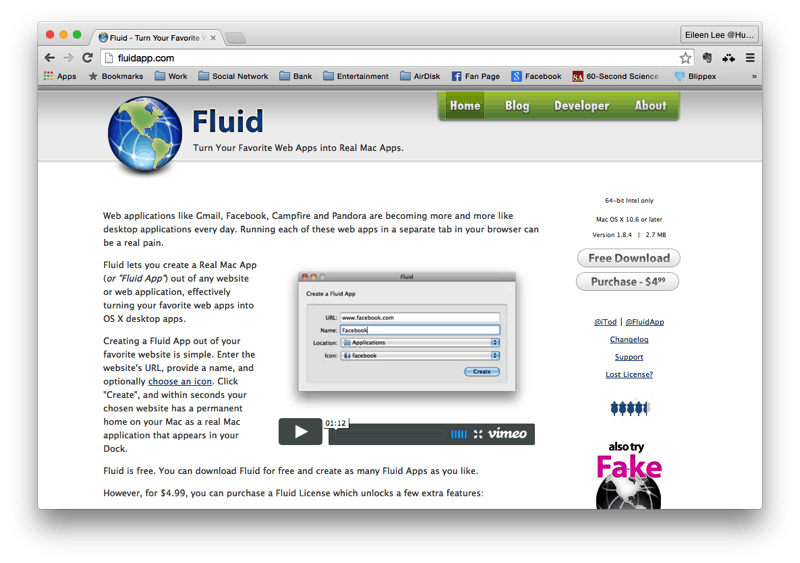The height and width of the screenshot is (563, 800).
Task: Follow the 'choose an icon' link
Action: click(180, 381)
